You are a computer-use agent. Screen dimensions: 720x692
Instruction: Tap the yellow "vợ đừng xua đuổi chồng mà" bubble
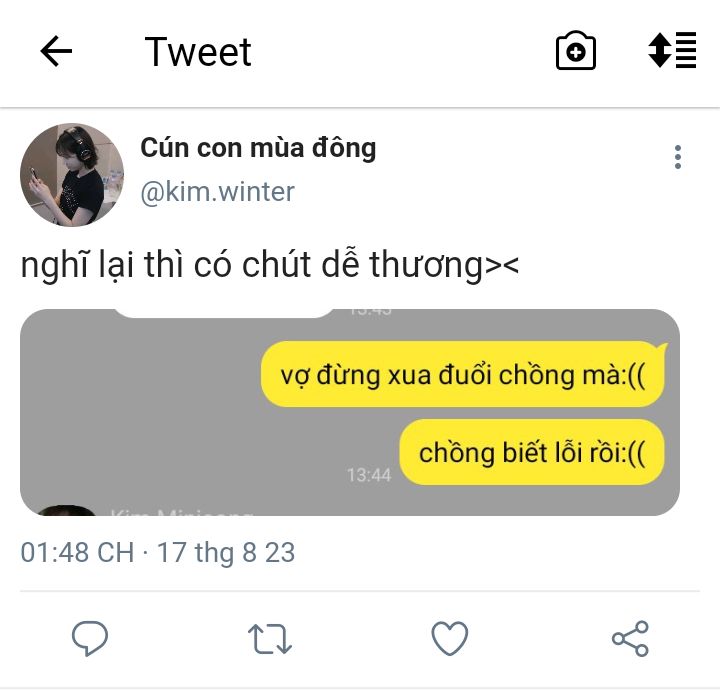pyautogui.click(x=463, y=374)
